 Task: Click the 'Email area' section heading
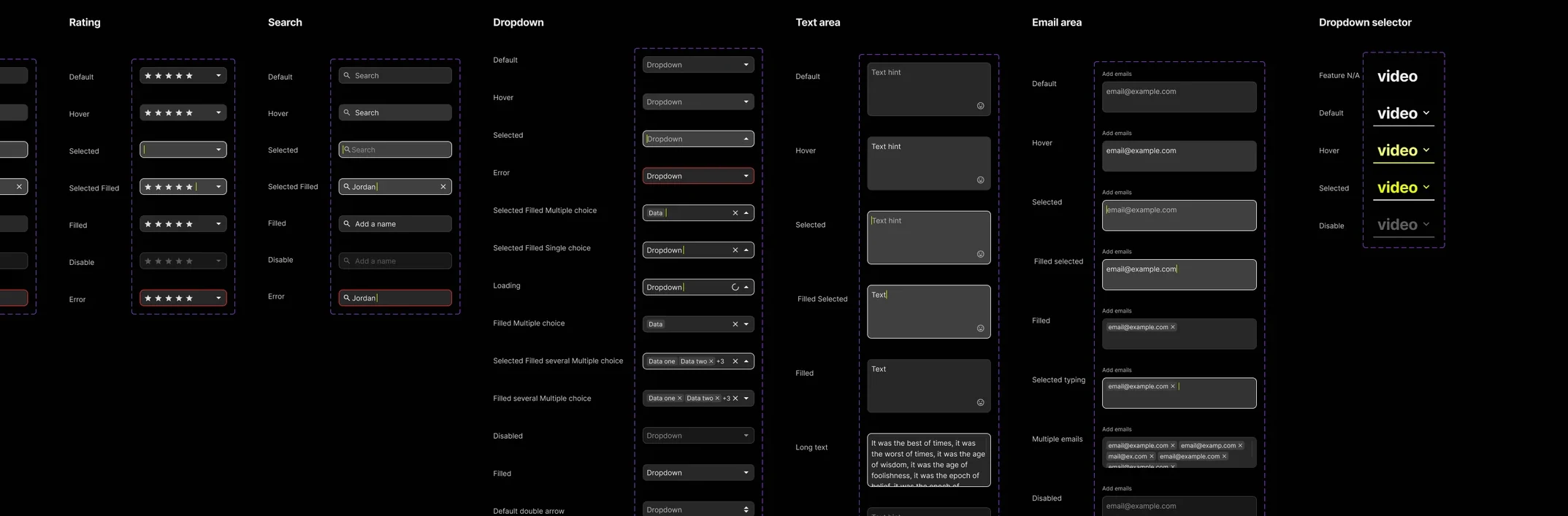(x=1057, y=23)
